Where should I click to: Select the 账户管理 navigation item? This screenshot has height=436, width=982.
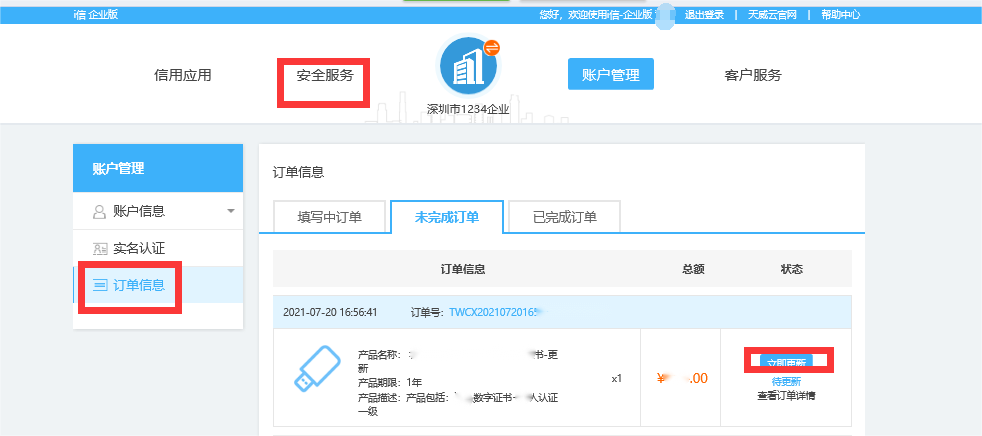click(610, 75)
